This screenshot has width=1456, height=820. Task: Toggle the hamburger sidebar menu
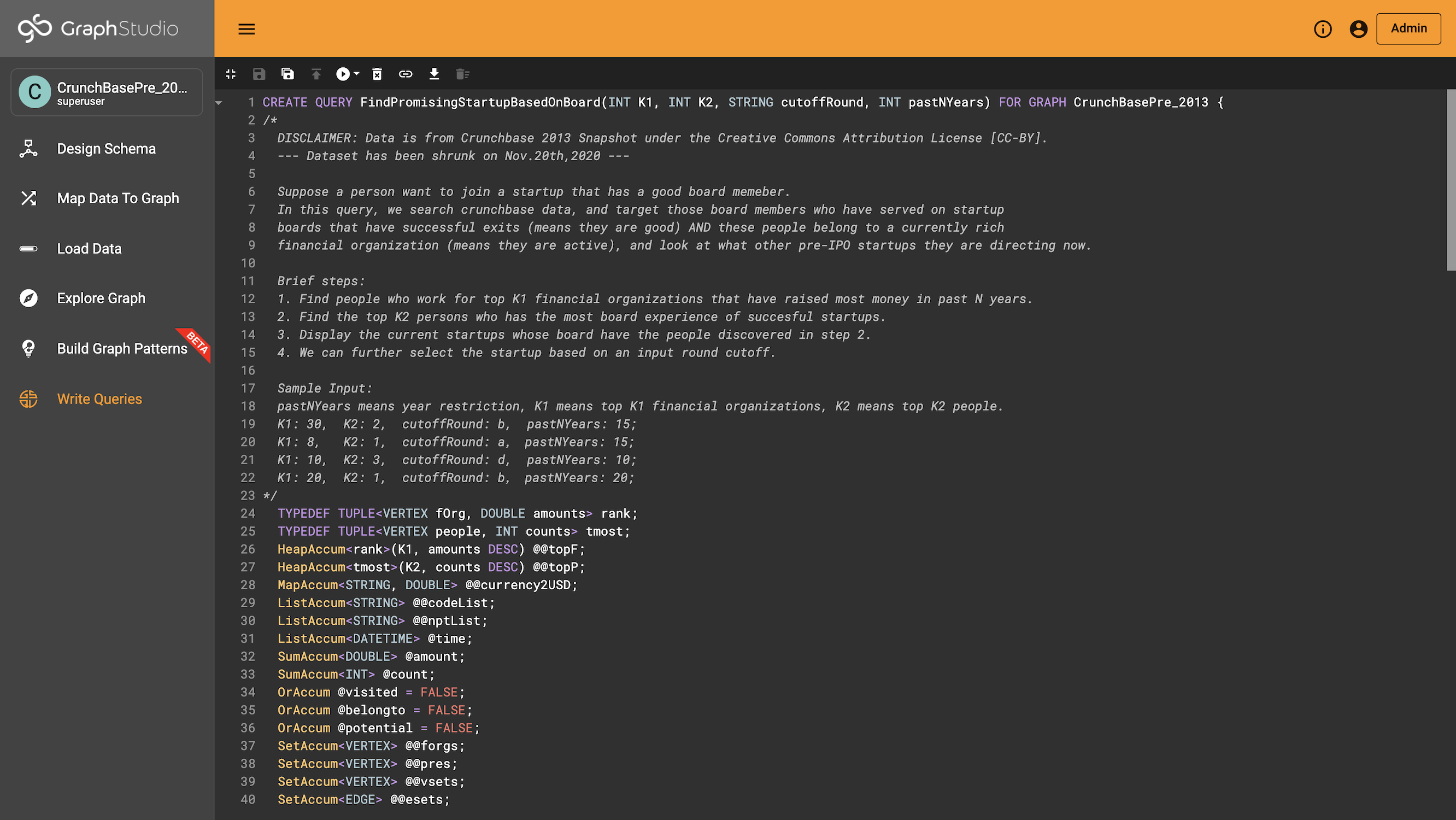click(x=246, y=29)
